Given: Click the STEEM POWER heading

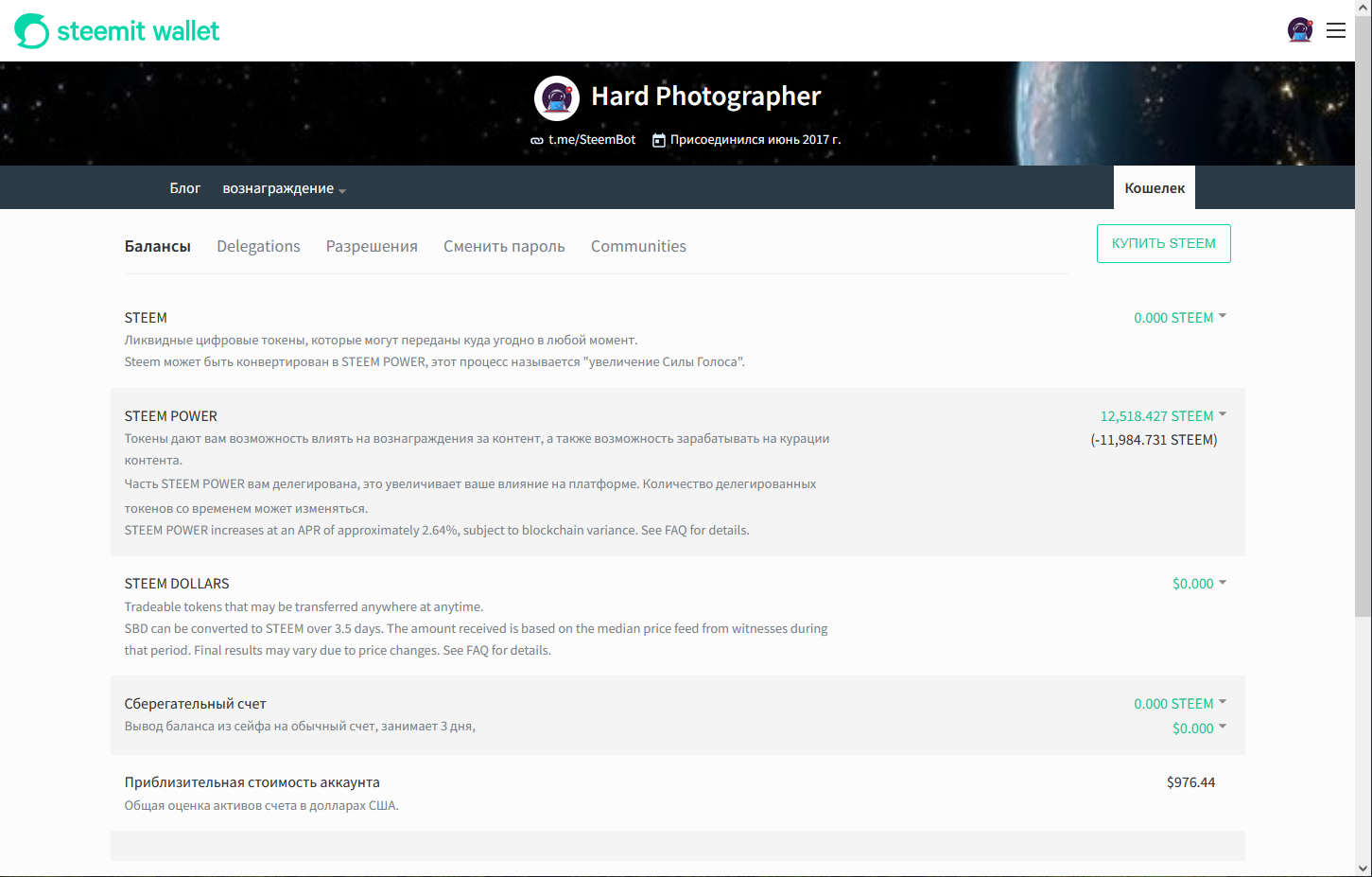Looking at the screenshot, I should tap(171, 416).
